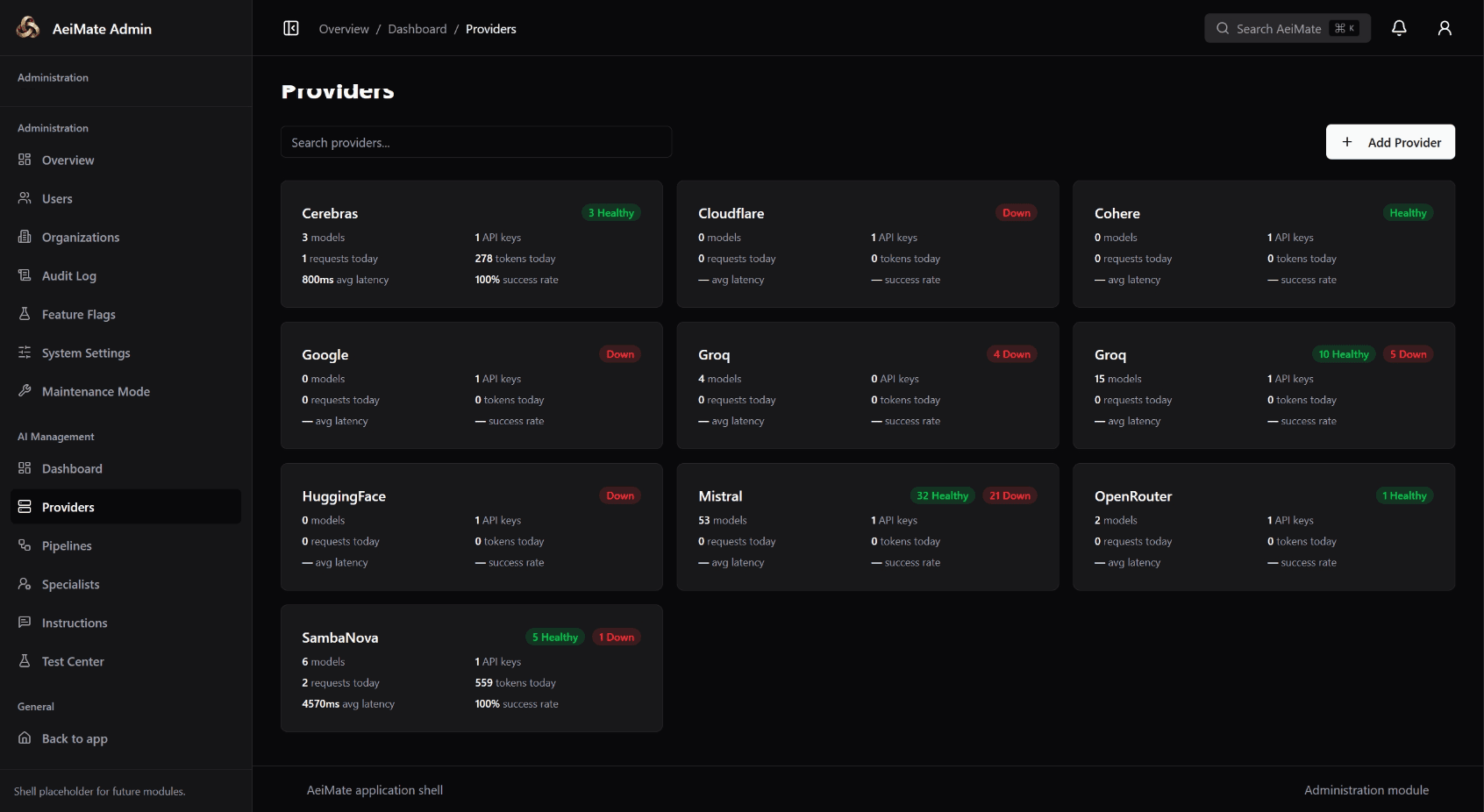The image size is (1484, 812).
Task: Click the Back to app home icon
Action: [25, 738]
